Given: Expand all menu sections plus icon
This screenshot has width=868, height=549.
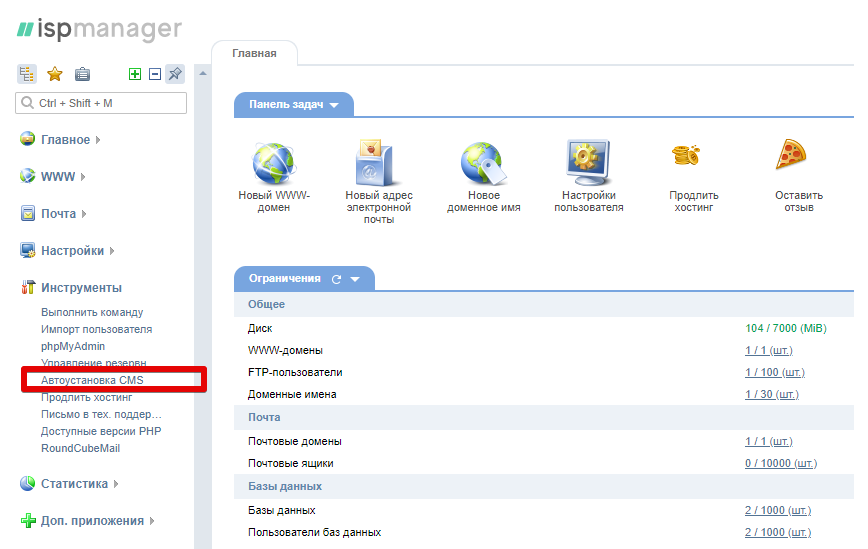Looking at the screenshot, I should click(x=135, y=74).
